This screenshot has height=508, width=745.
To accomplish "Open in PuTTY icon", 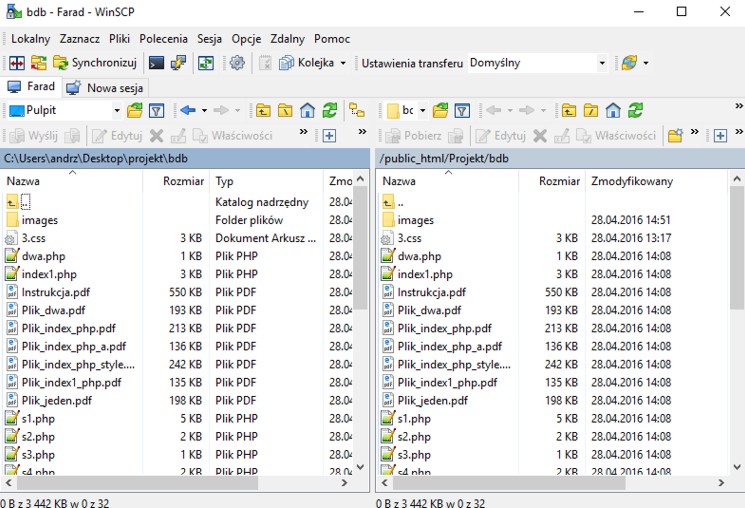I will pos(179,63).
